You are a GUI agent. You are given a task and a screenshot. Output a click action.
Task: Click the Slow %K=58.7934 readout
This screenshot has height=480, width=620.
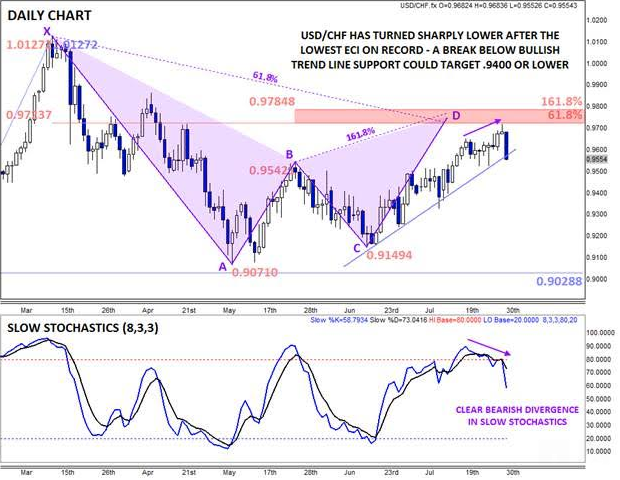[339, 320]
